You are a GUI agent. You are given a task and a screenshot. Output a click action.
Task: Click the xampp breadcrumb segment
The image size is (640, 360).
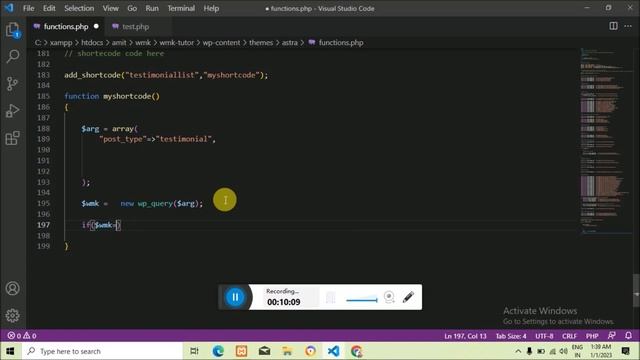tap(61, 42)
